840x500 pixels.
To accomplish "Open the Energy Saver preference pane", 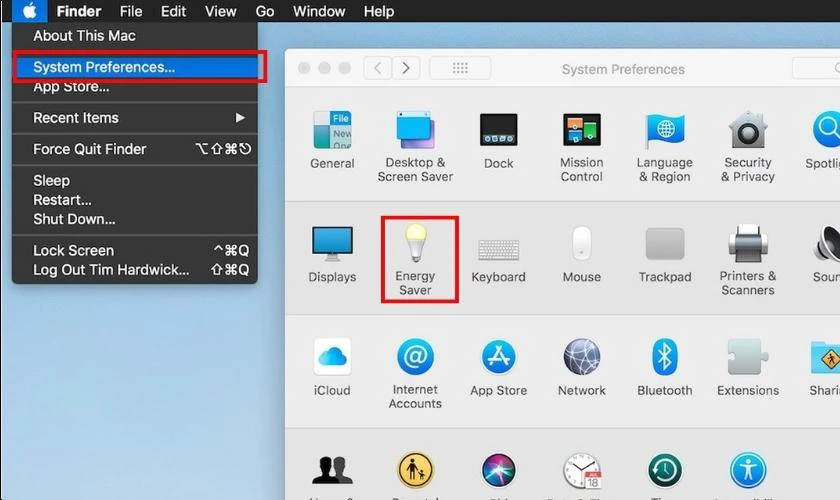I will (x=415, y=259).
